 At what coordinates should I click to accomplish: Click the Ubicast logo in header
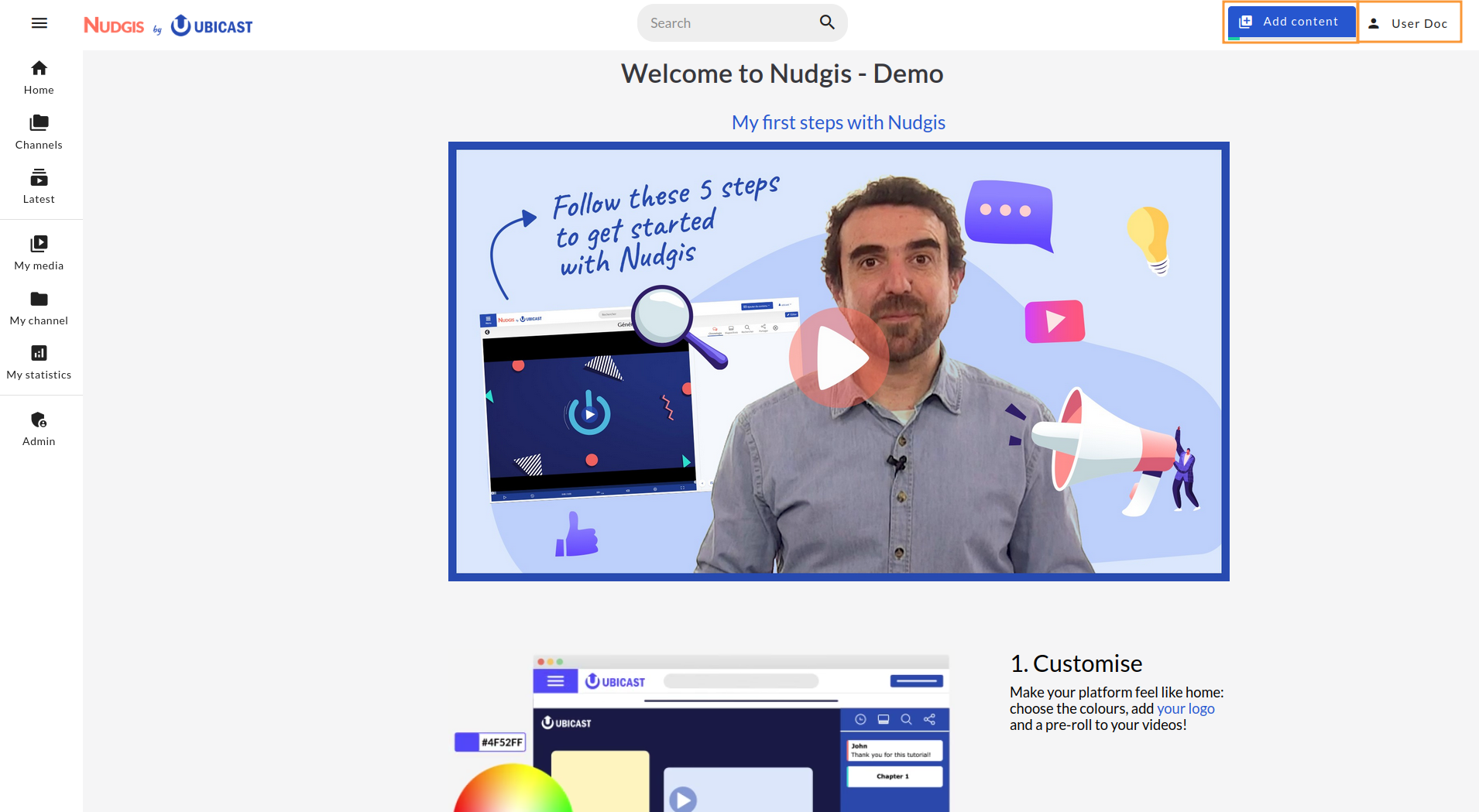[x=211, y=26]
